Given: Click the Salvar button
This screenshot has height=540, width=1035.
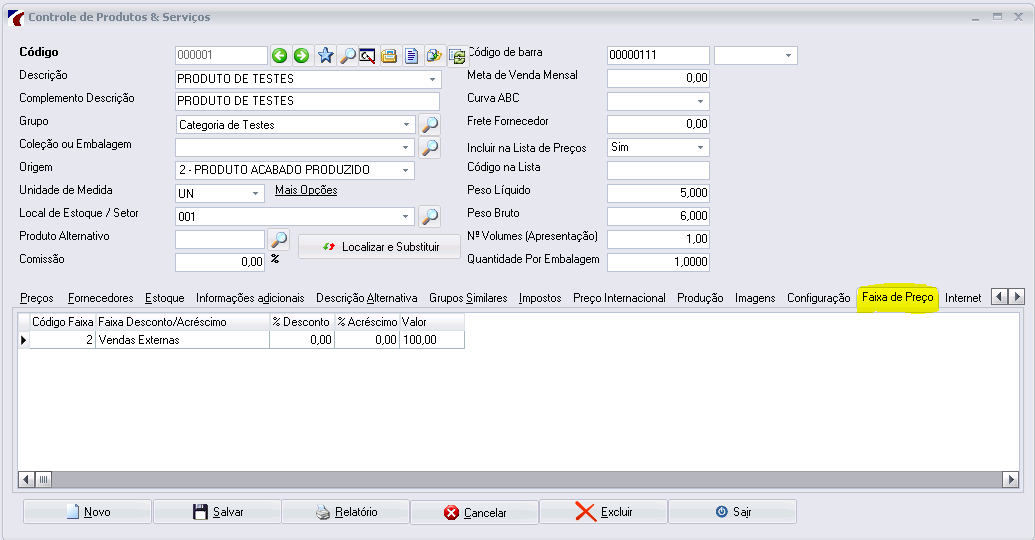Looking at the screenshot, I should [x=218, y=512].
